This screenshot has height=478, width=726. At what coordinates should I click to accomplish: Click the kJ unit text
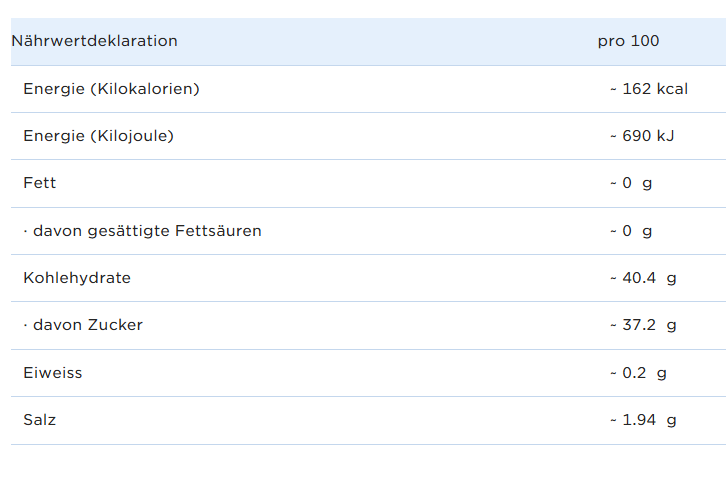click(x=665, y=136)
